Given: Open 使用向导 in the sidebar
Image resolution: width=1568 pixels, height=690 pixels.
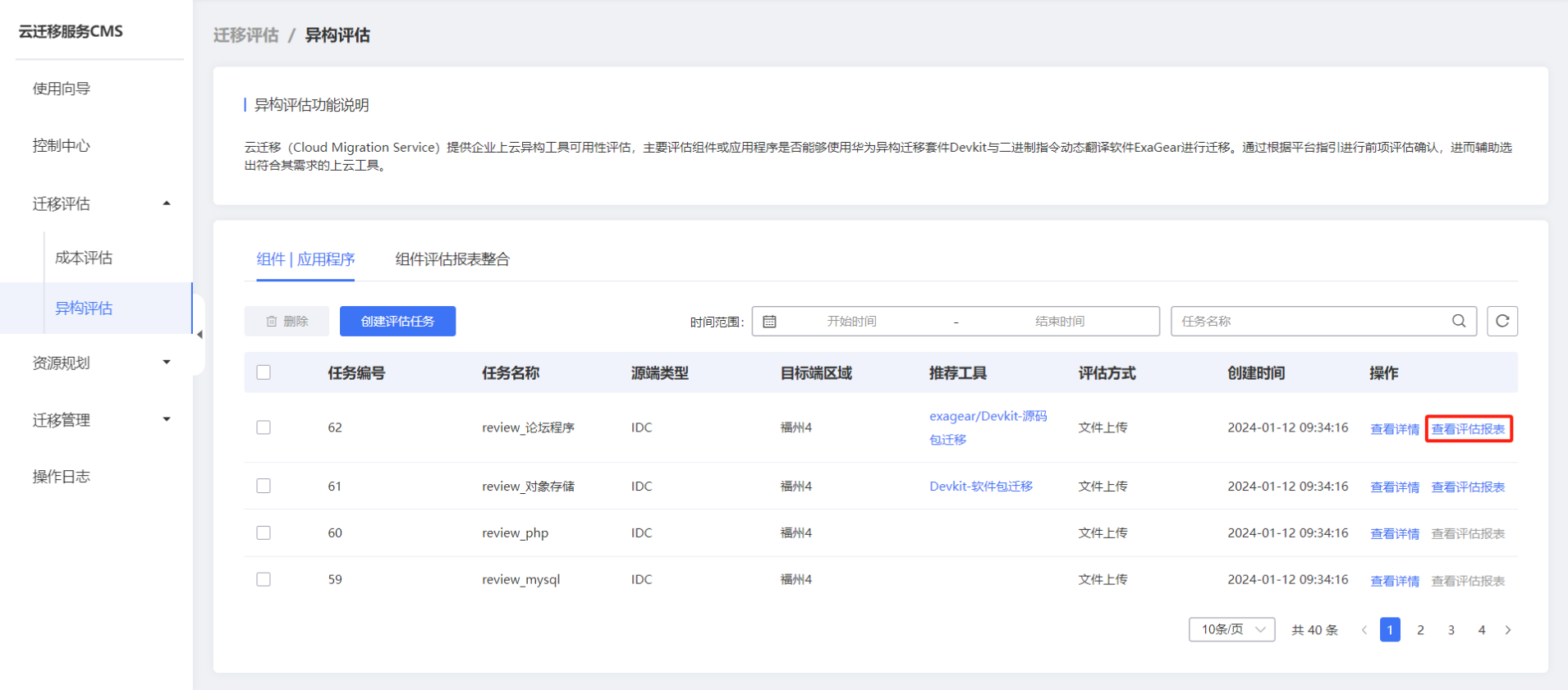Looking at the screenshot, I should pos(62,89).
